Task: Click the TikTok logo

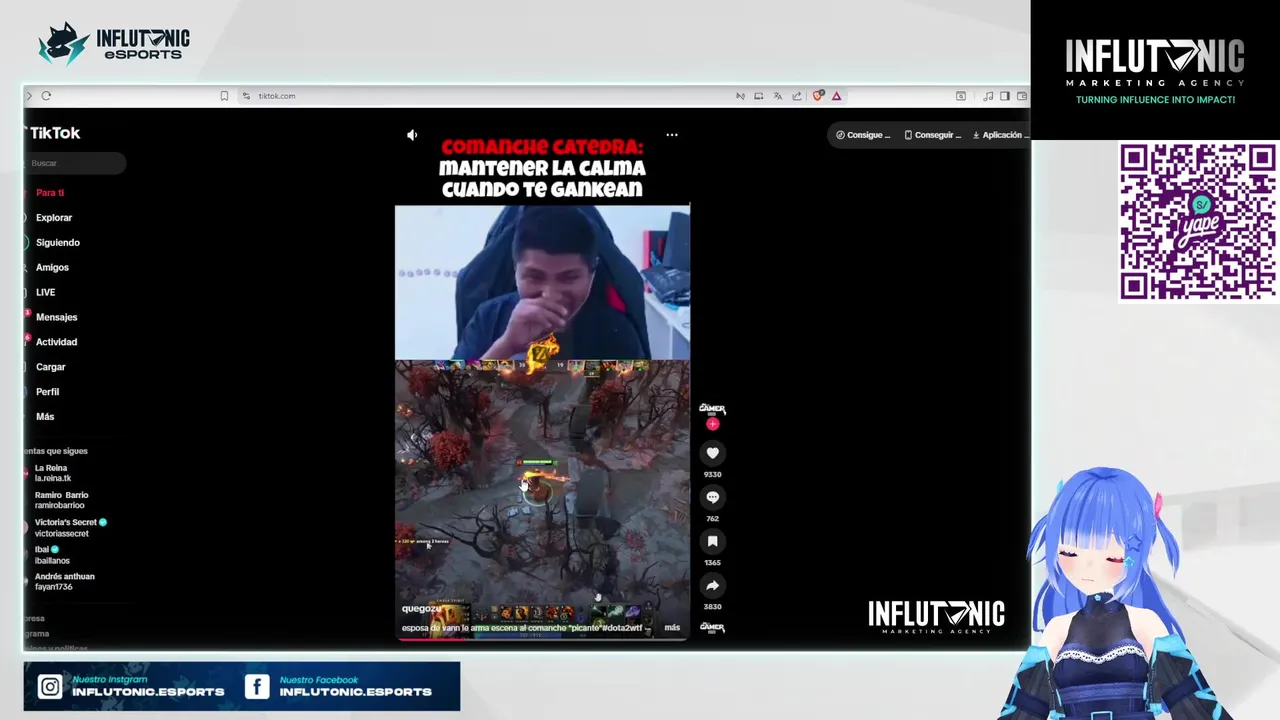Action: tap(54, 133)
